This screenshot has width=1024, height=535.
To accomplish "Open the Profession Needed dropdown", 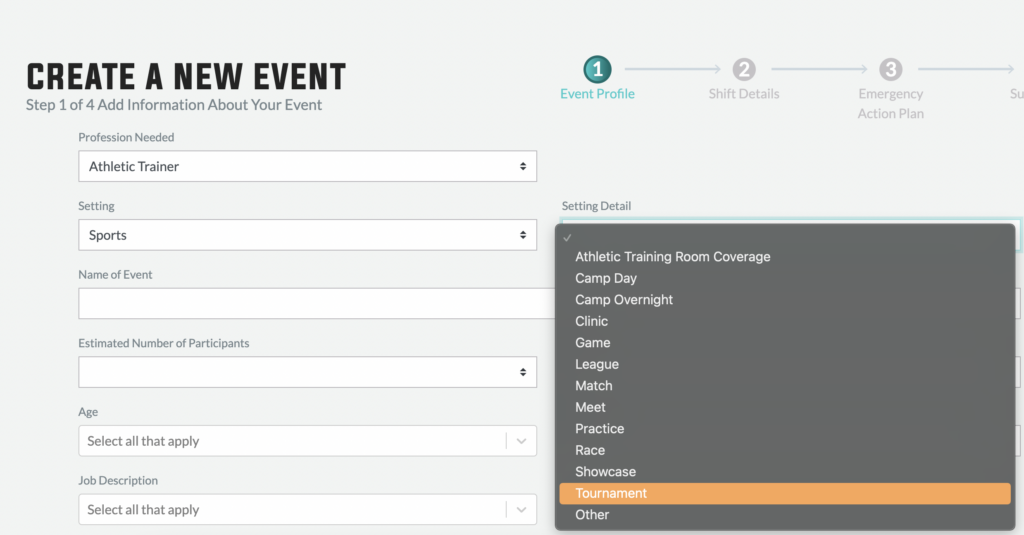I will (307, 166).
